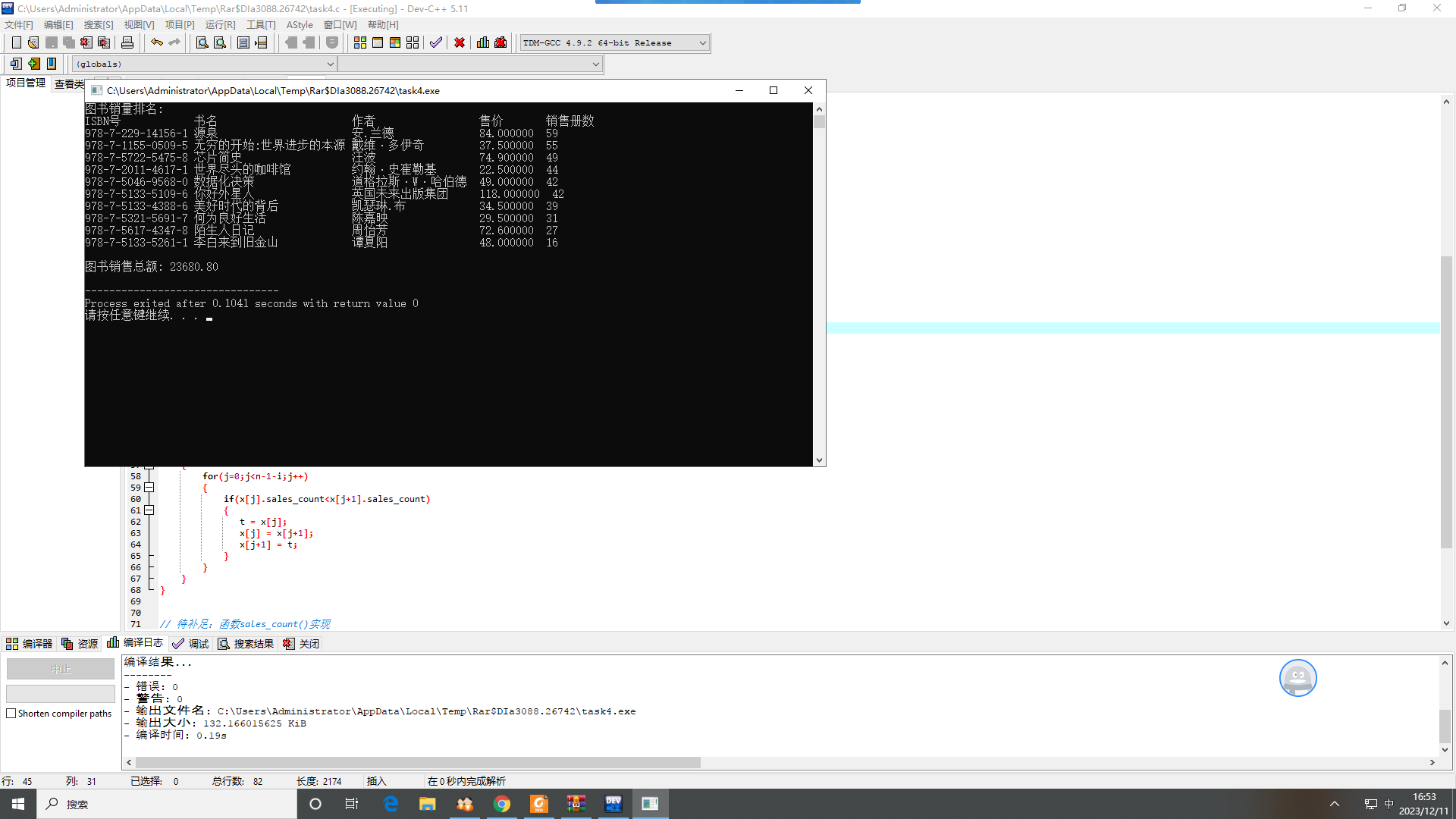The height and width of the screenshot is (819, 1456).
Task: Click the red X stop execution icon
Action: click(x=459, y=42)
